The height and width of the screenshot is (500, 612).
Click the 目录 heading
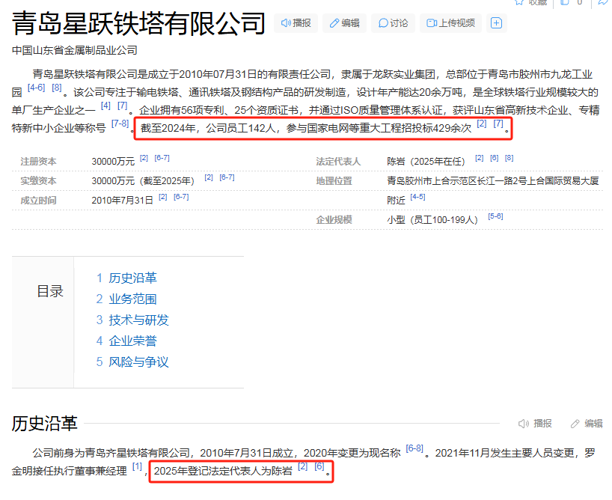coord(50,291)
